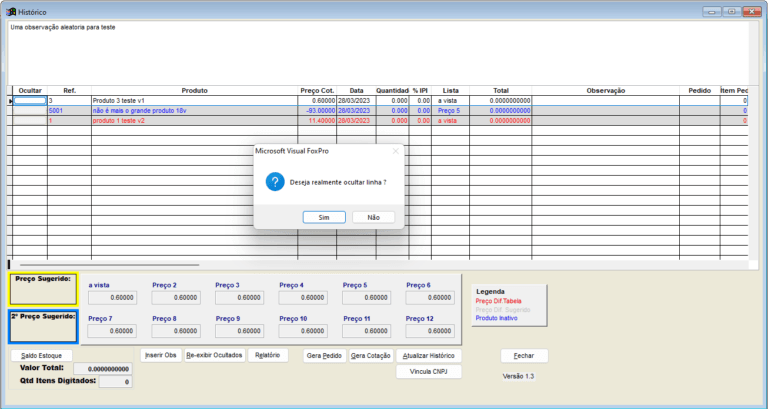
Task: Click the Preço 11 value field
Action: [x=367, y=331]
